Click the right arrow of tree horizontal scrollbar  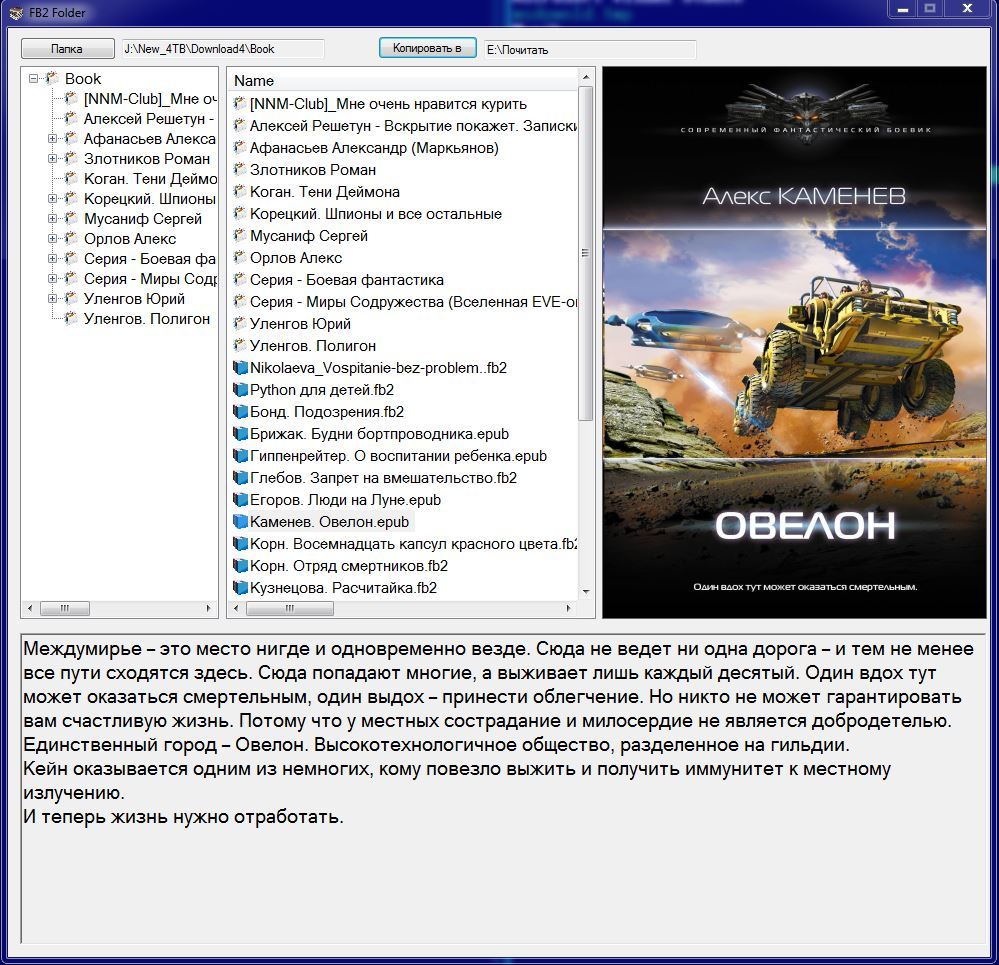[x=210, y=608]
